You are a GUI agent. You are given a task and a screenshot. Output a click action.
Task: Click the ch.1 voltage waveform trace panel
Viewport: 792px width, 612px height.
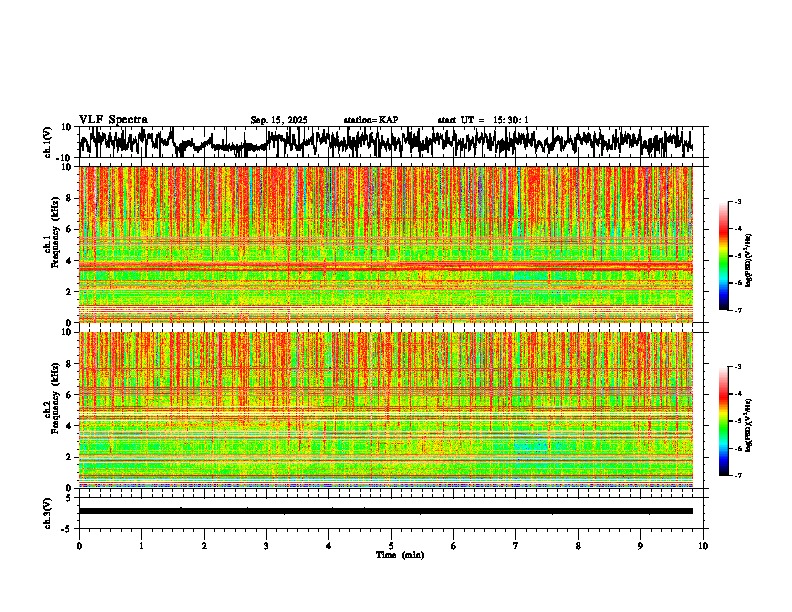(x=390, y=142)
